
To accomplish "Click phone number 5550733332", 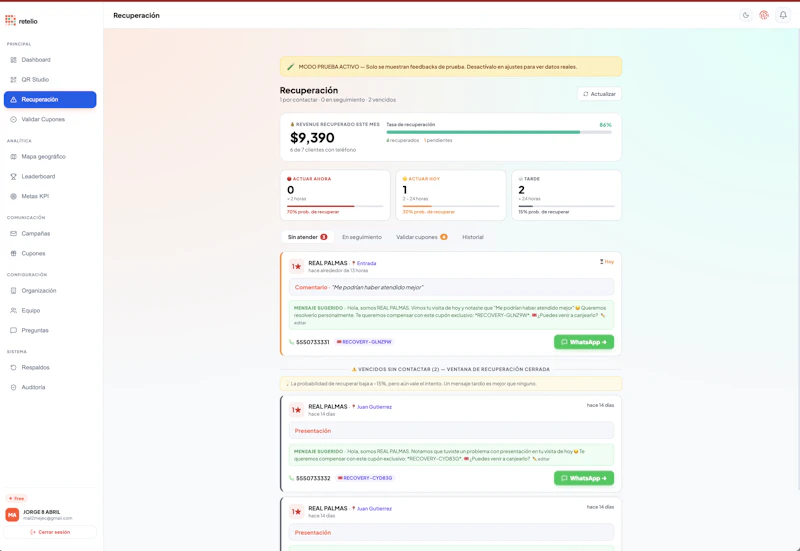I will point(313,479).
